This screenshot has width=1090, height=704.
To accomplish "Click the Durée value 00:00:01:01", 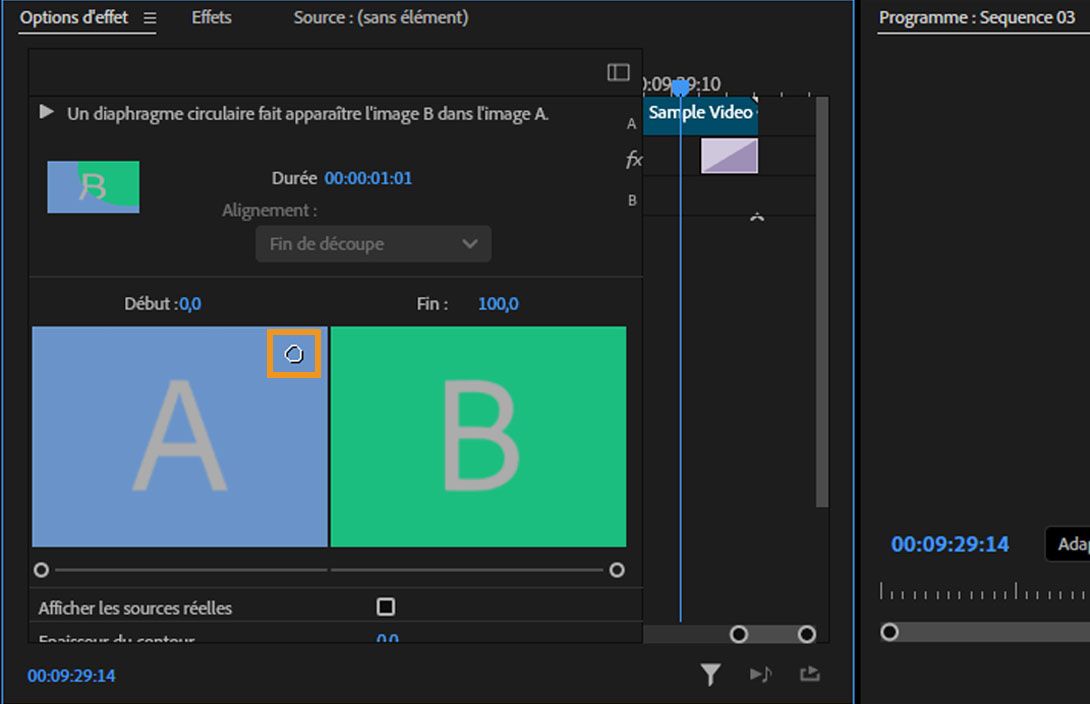I will [368, 178].
